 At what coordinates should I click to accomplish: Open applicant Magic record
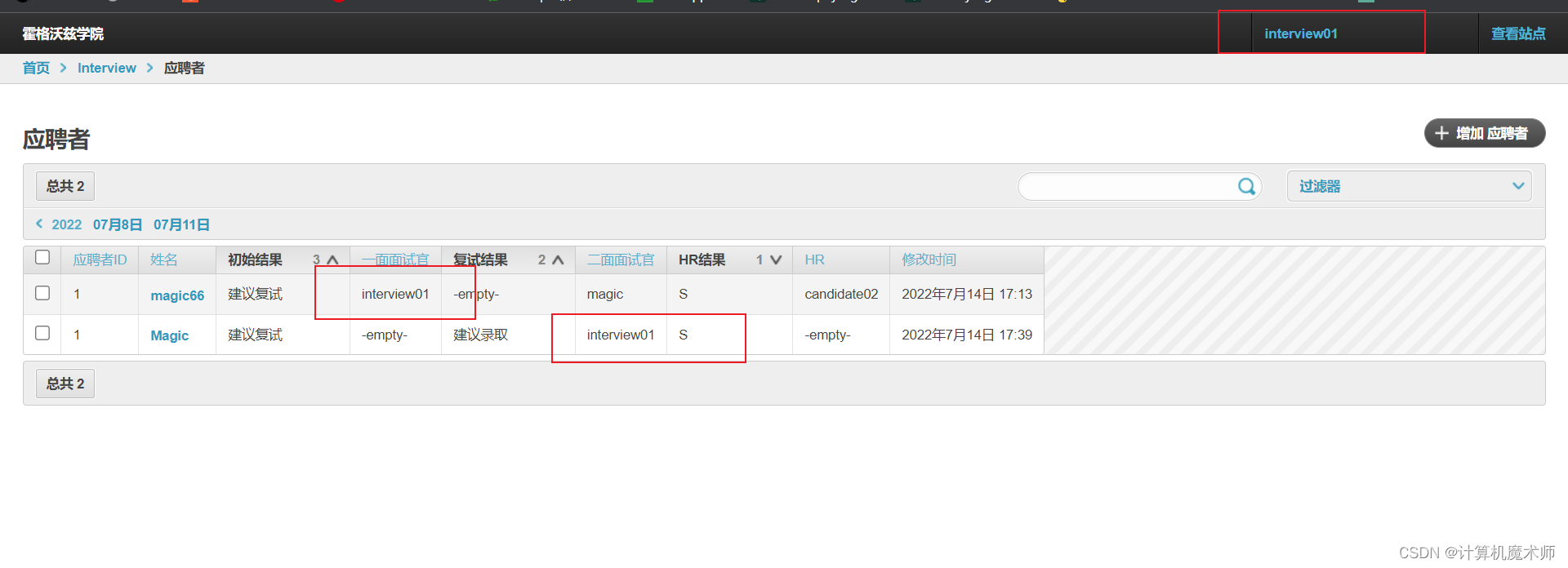tap(170, 335)
